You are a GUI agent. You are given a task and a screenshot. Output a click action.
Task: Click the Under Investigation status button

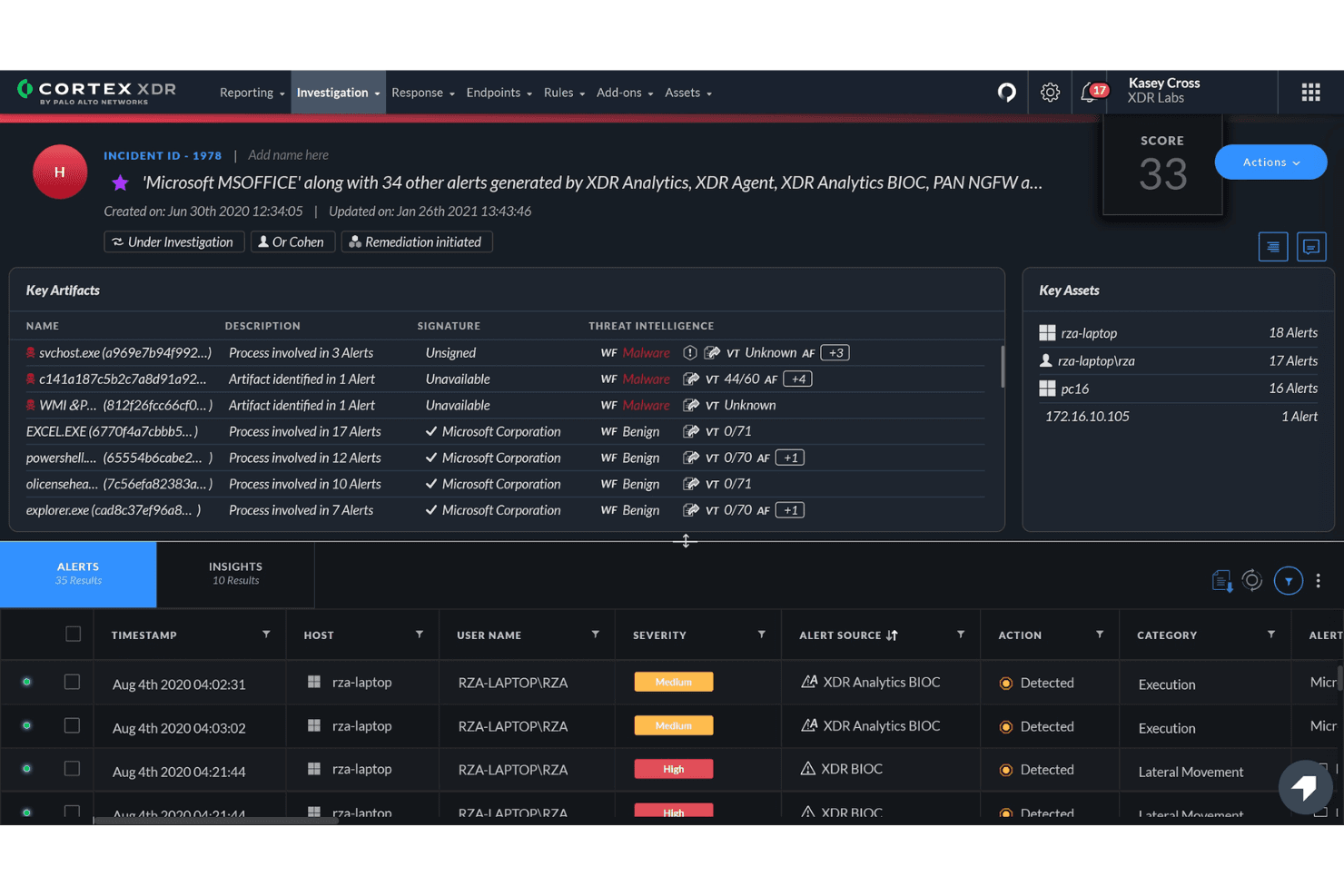(173, 242)
